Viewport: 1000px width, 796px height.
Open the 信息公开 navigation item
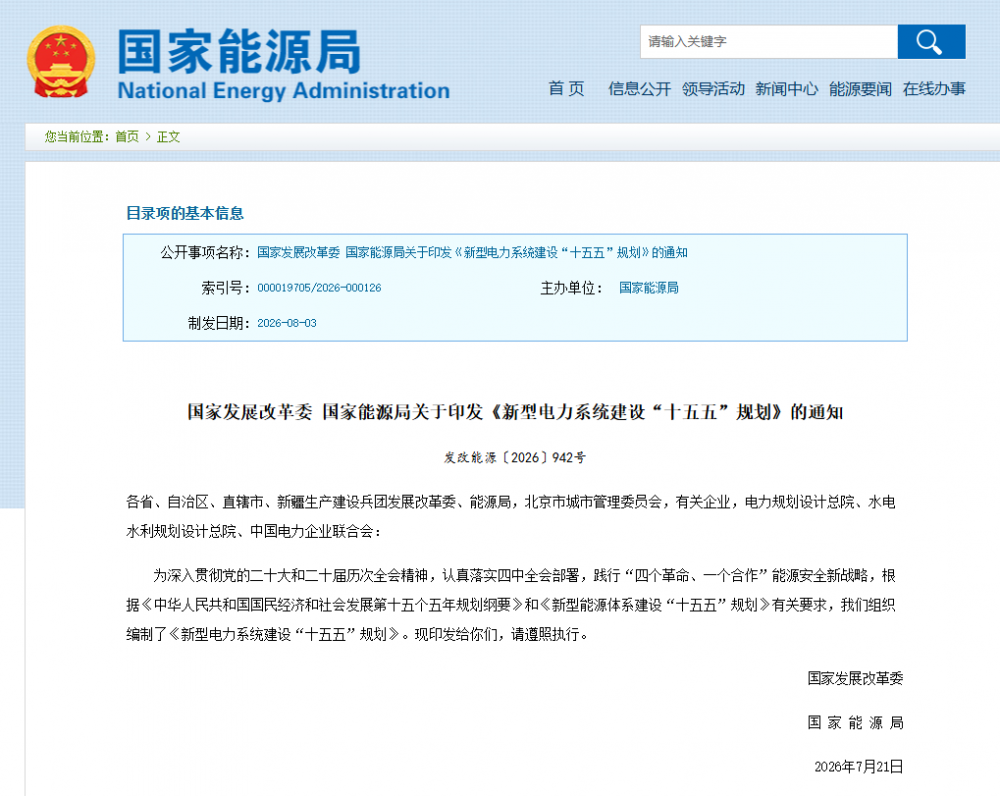[640, 89]
